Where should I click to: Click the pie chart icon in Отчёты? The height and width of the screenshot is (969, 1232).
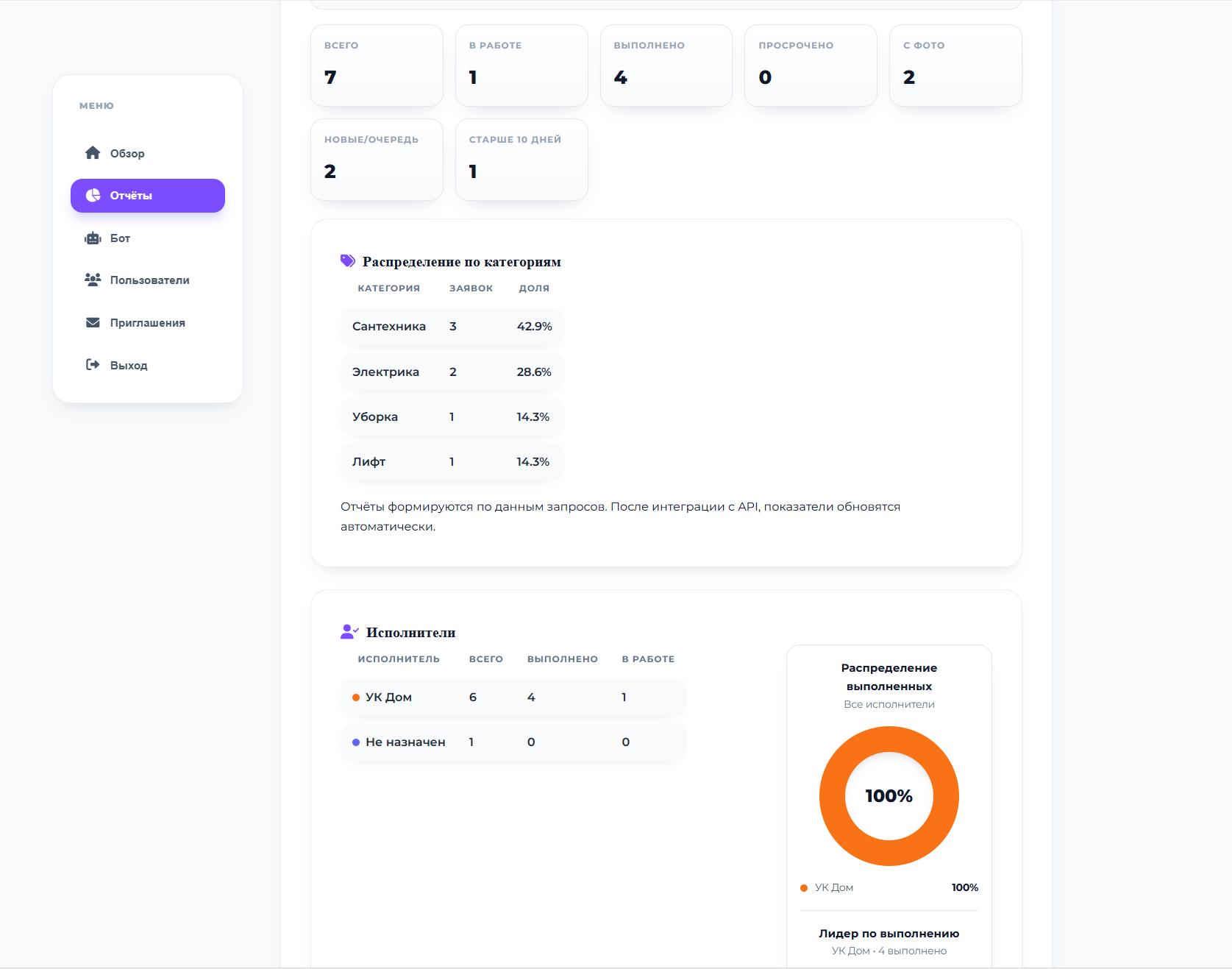pyautogui.click(x=93, y=196)
